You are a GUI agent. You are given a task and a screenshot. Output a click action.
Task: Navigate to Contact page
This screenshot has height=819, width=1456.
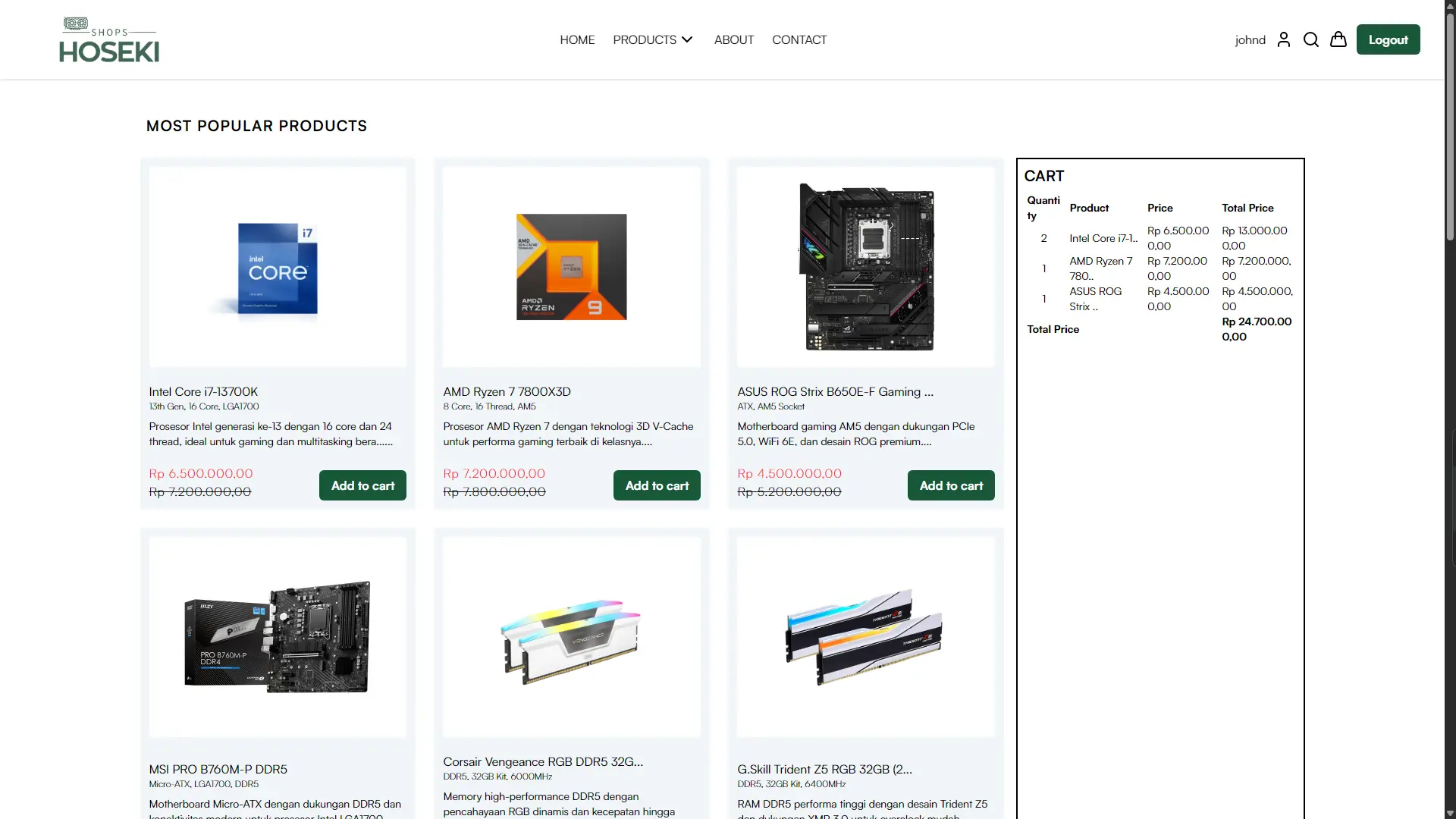pos(799,39)
